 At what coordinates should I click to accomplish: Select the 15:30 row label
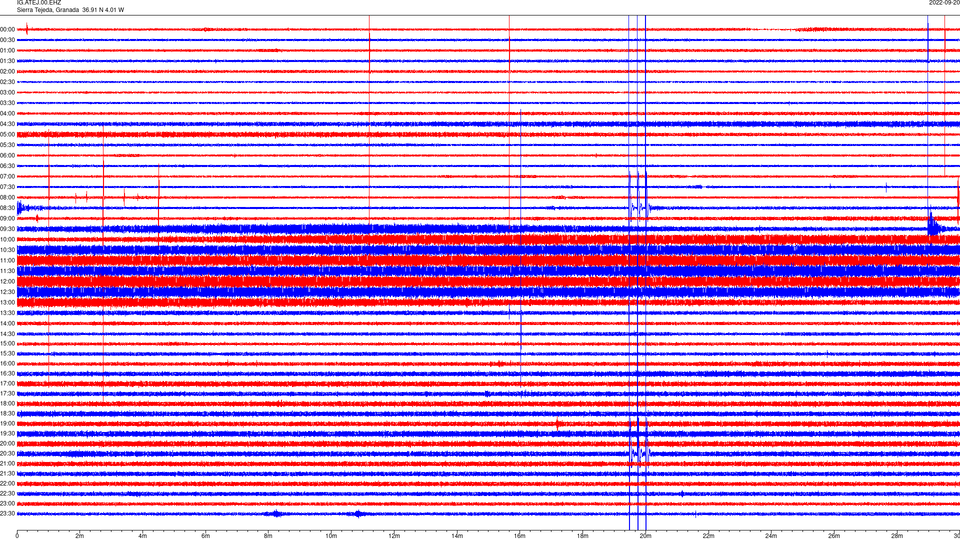(x=7, y=353)
